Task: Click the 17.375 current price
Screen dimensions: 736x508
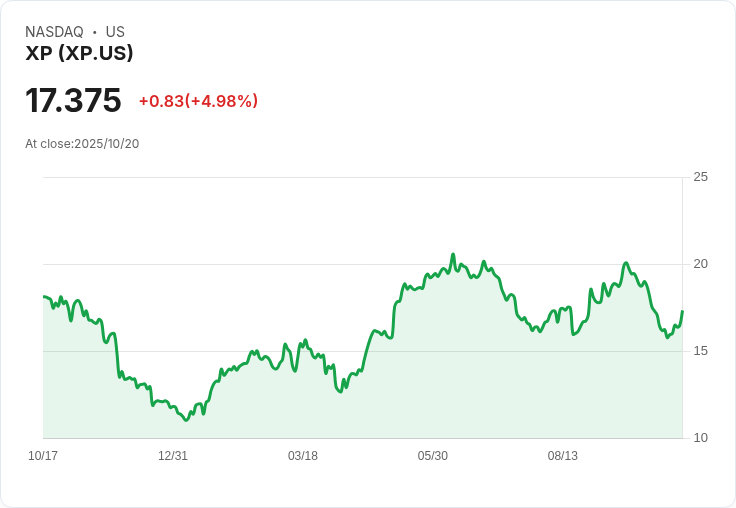Action: coord(73,100)
